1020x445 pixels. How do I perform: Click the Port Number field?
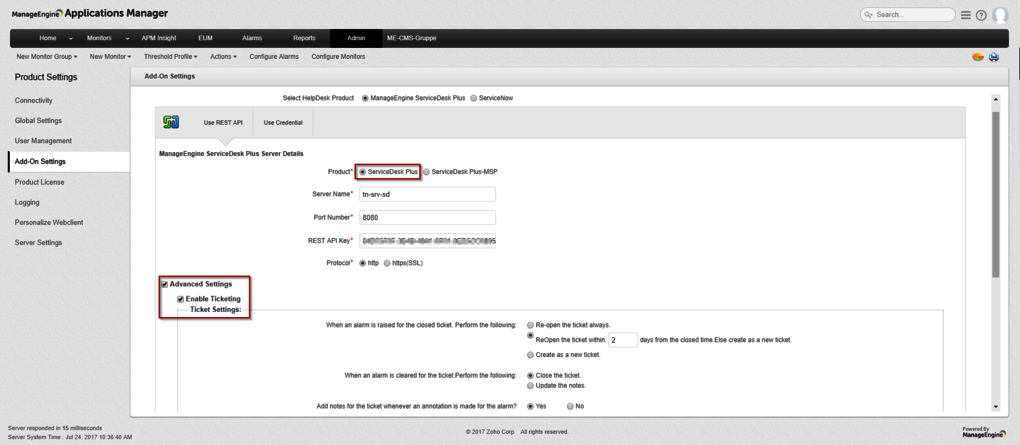427,217
